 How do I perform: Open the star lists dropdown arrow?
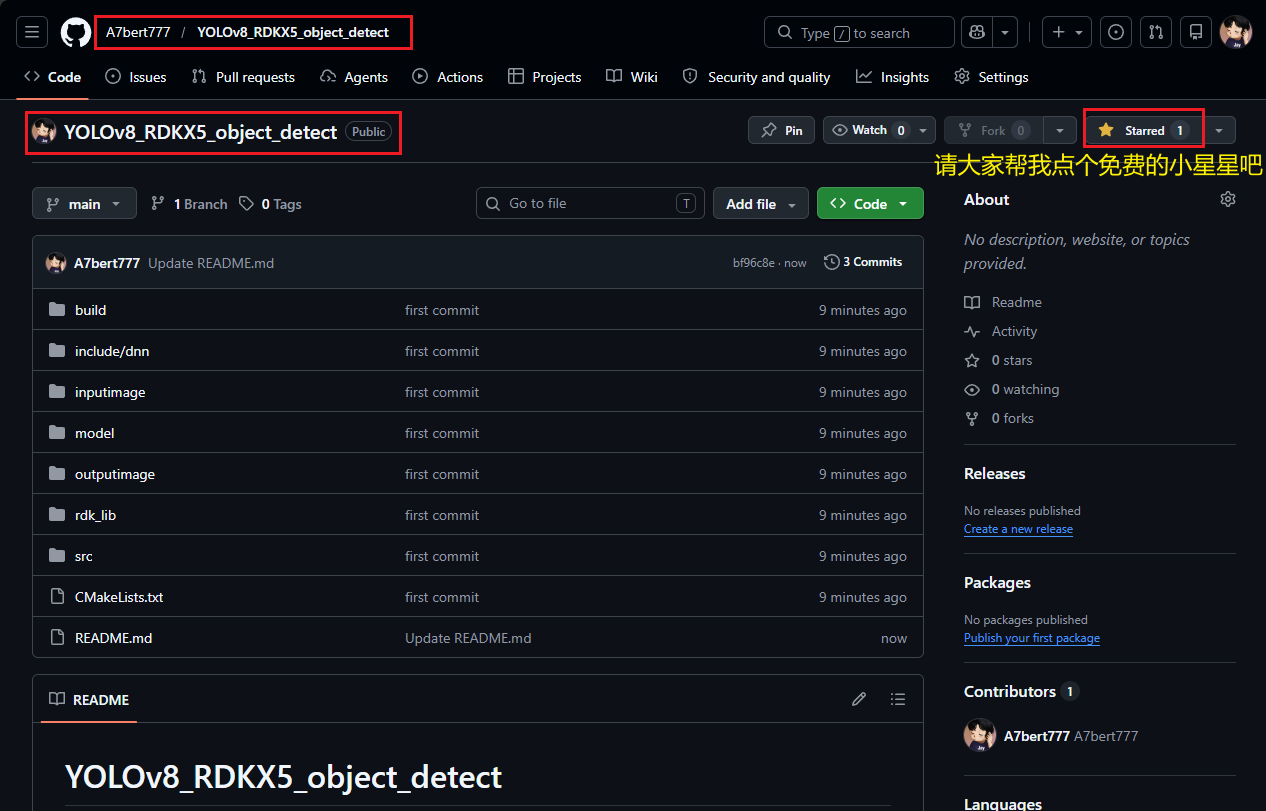(x=1219, y=130)
